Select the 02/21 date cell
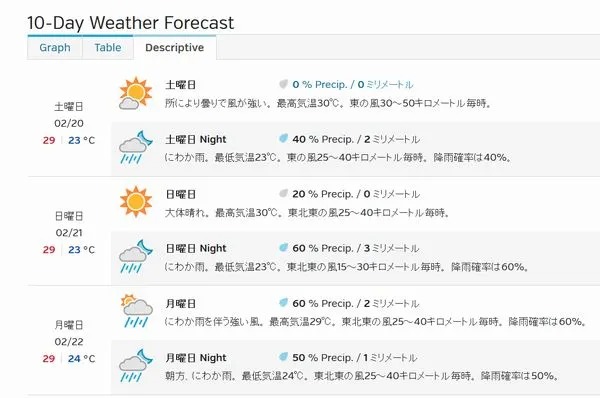 [x=69, y=233]
